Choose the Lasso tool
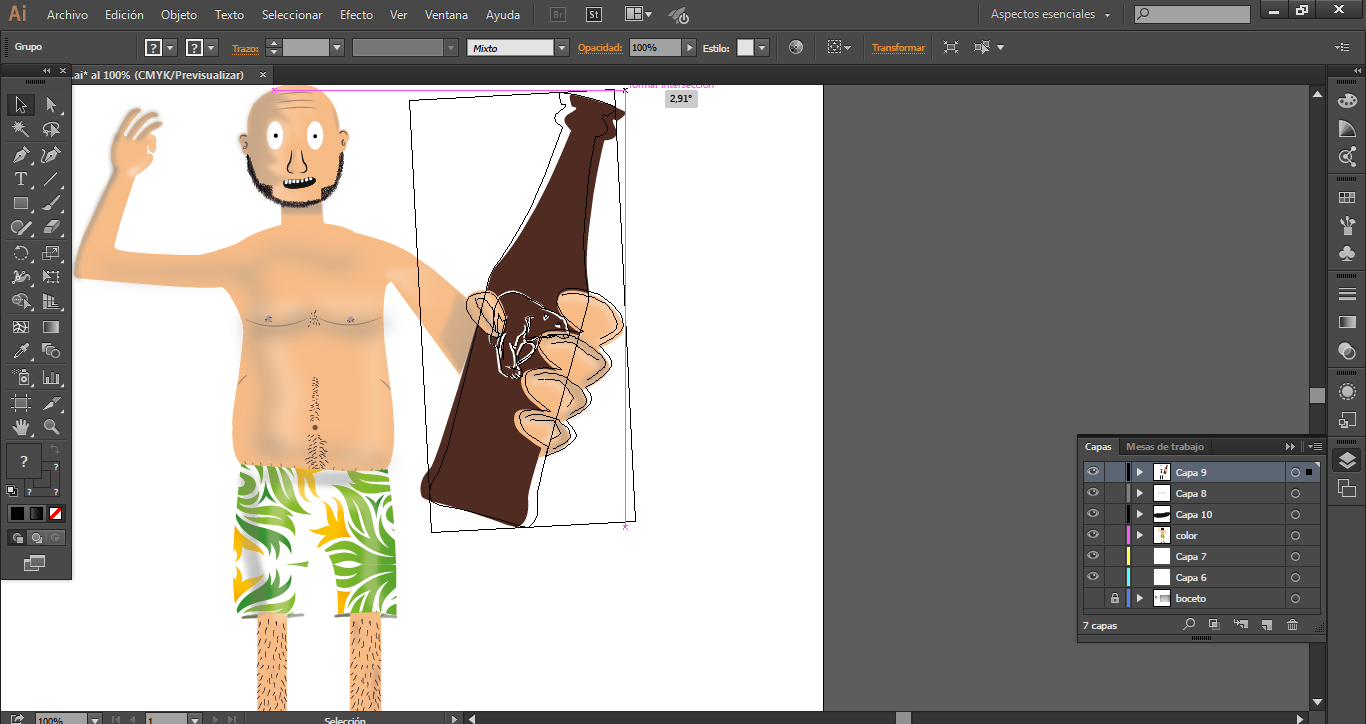This screenshot has height=724, width=1366. [x=51, y=130]
